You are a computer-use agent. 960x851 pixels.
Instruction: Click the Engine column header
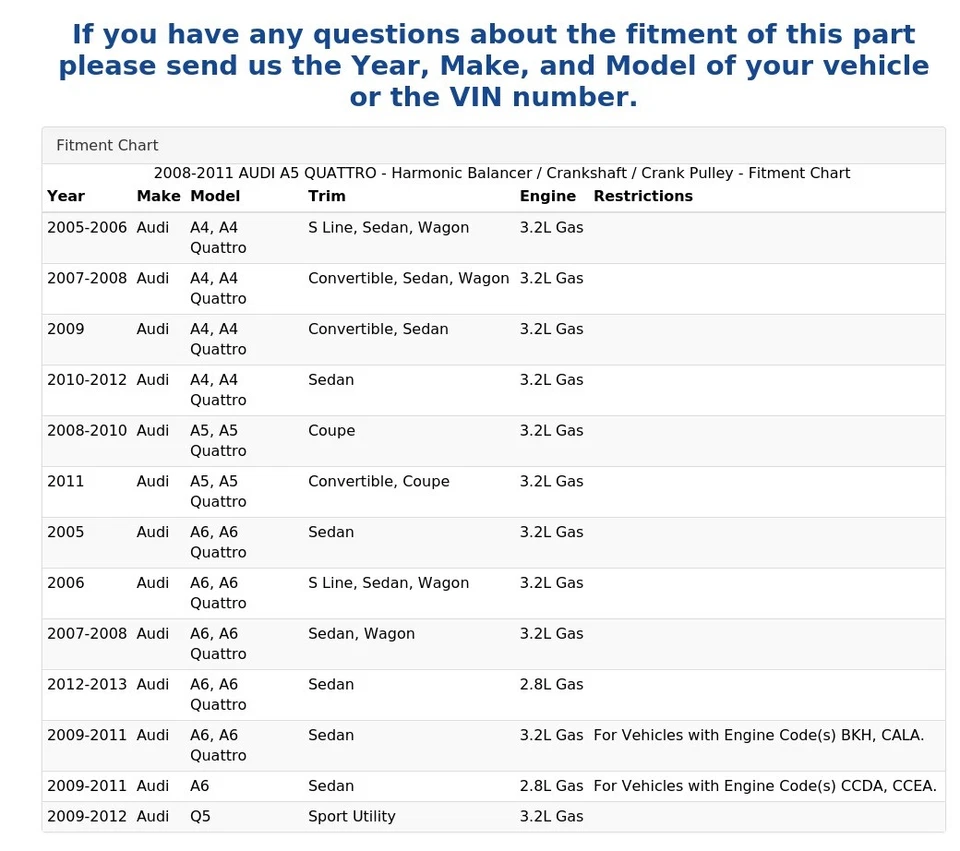pyautogui.click(x=547, y=196)
